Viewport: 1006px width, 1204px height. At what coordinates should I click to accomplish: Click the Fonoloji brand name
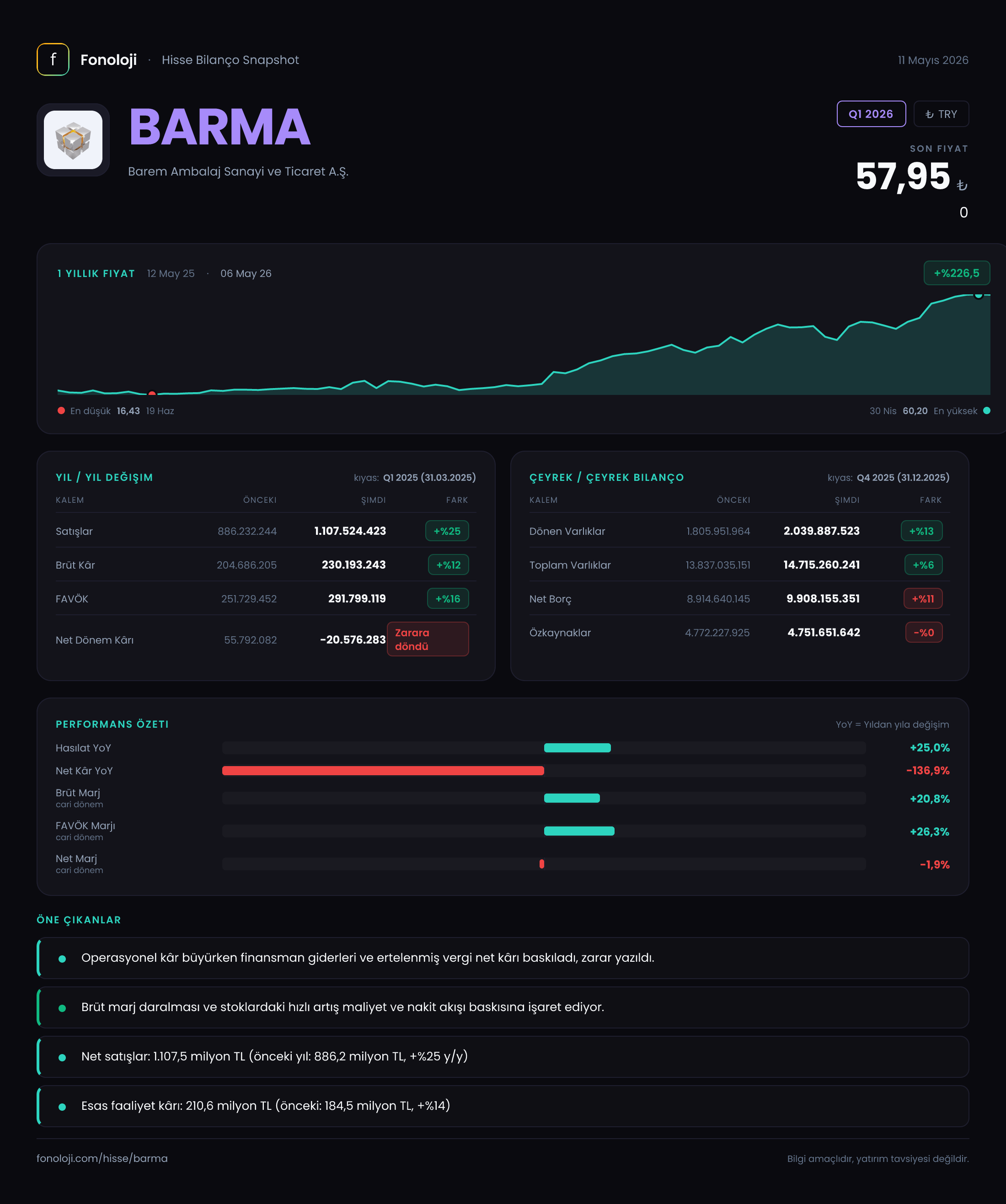tap(108, 59)
